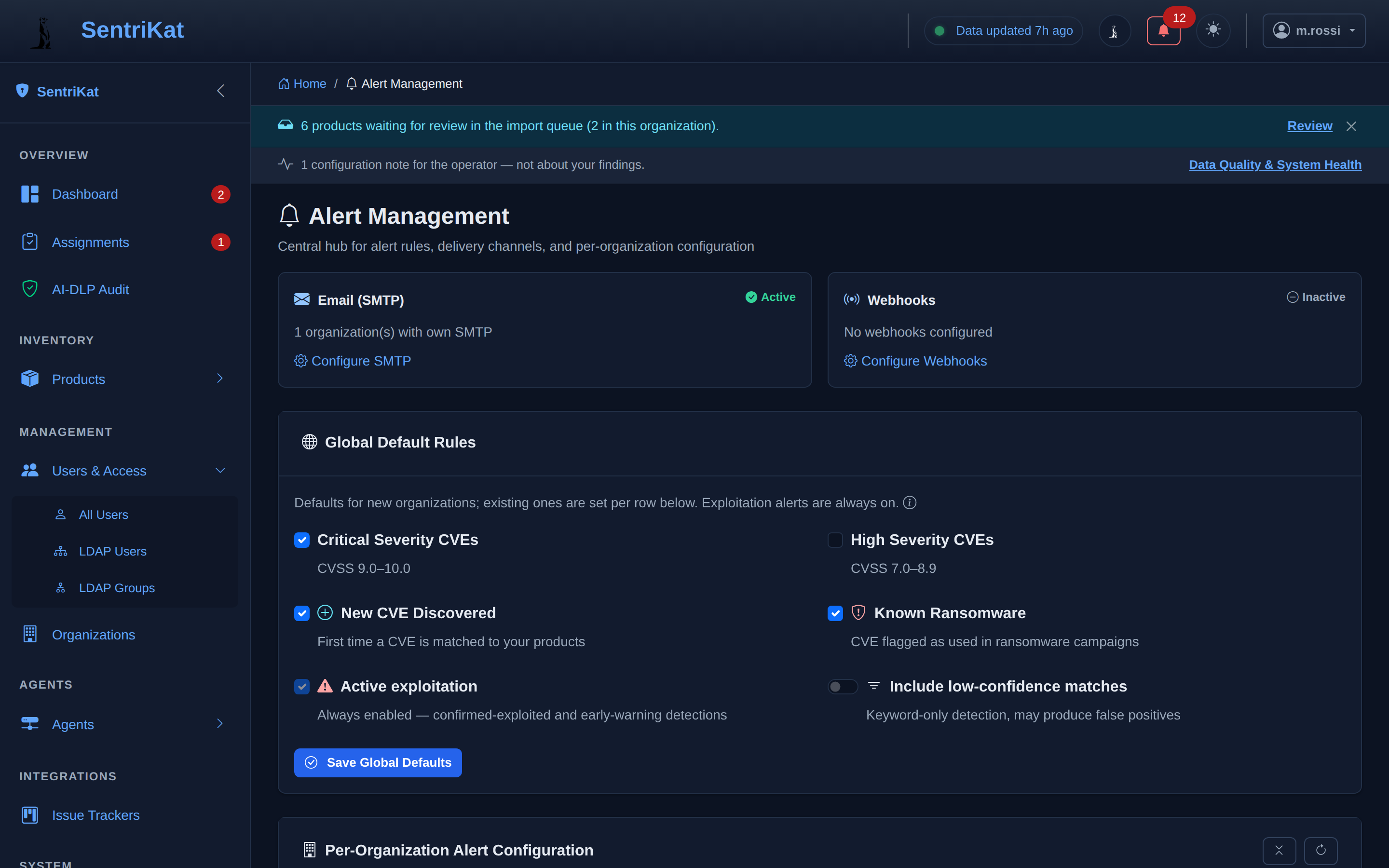Open Dashboard menu item
This screenshot has height=868, width=1389.
125,194
